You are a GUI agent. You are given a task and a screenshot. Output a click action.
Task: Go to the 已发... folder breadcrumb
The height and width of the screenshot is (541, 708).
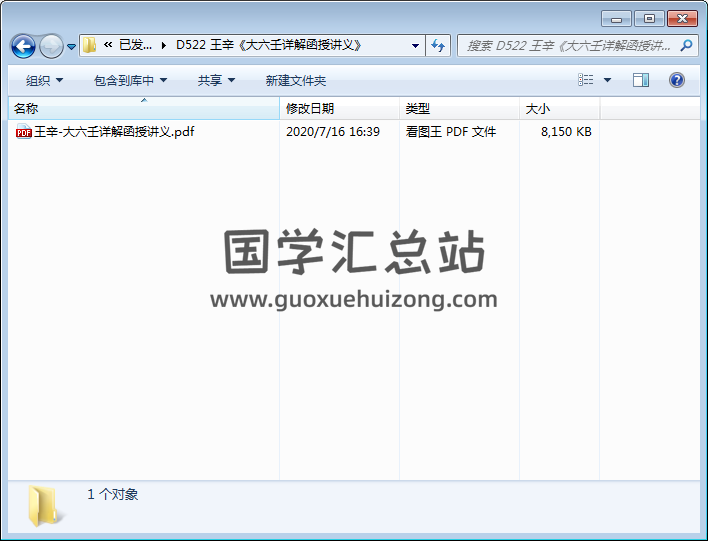pyautogui.click(x=135, y=45)
